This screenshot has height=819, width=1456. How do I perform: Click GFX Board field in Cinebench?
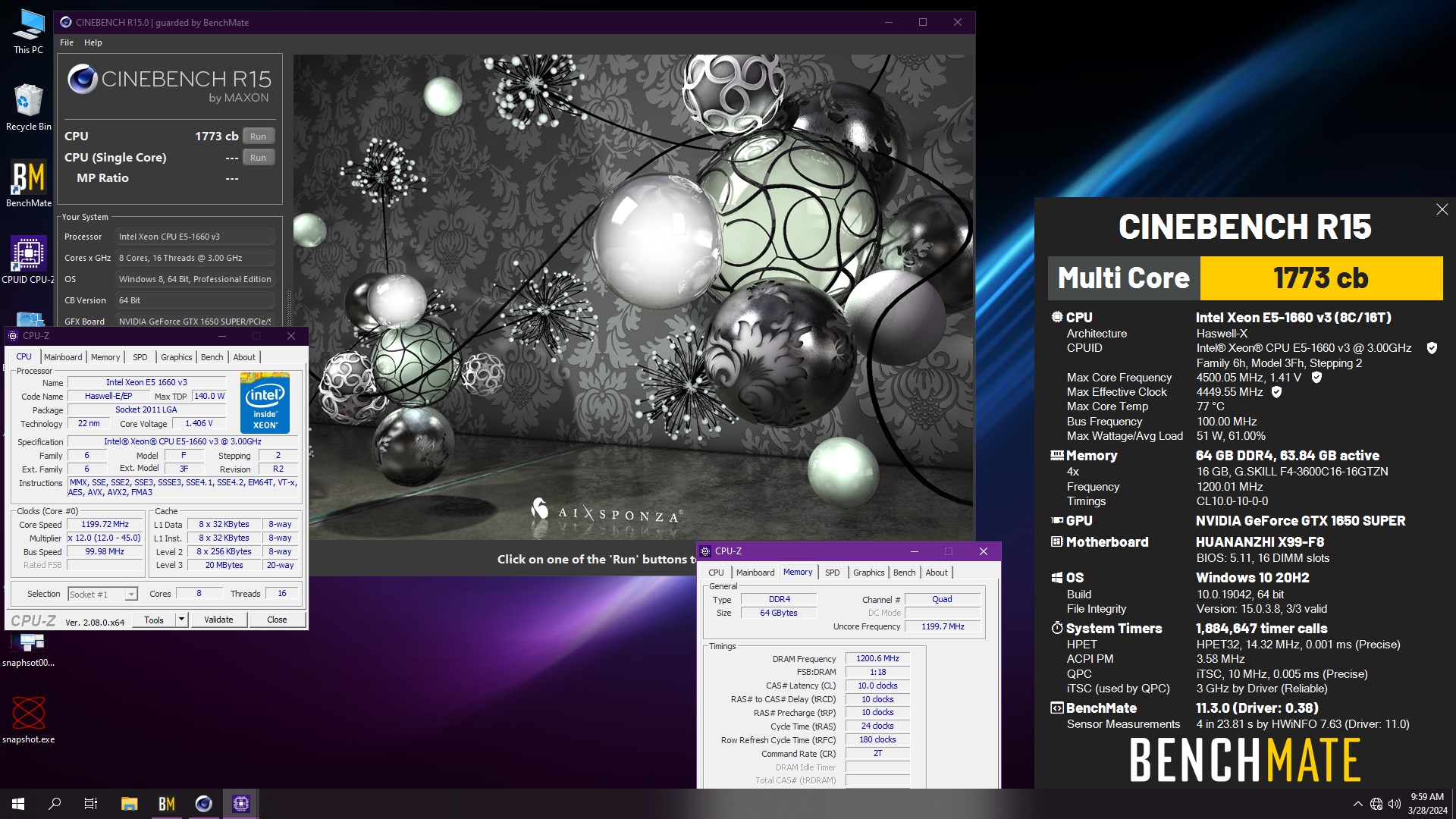pyautogui.click(x=195, y=322)
